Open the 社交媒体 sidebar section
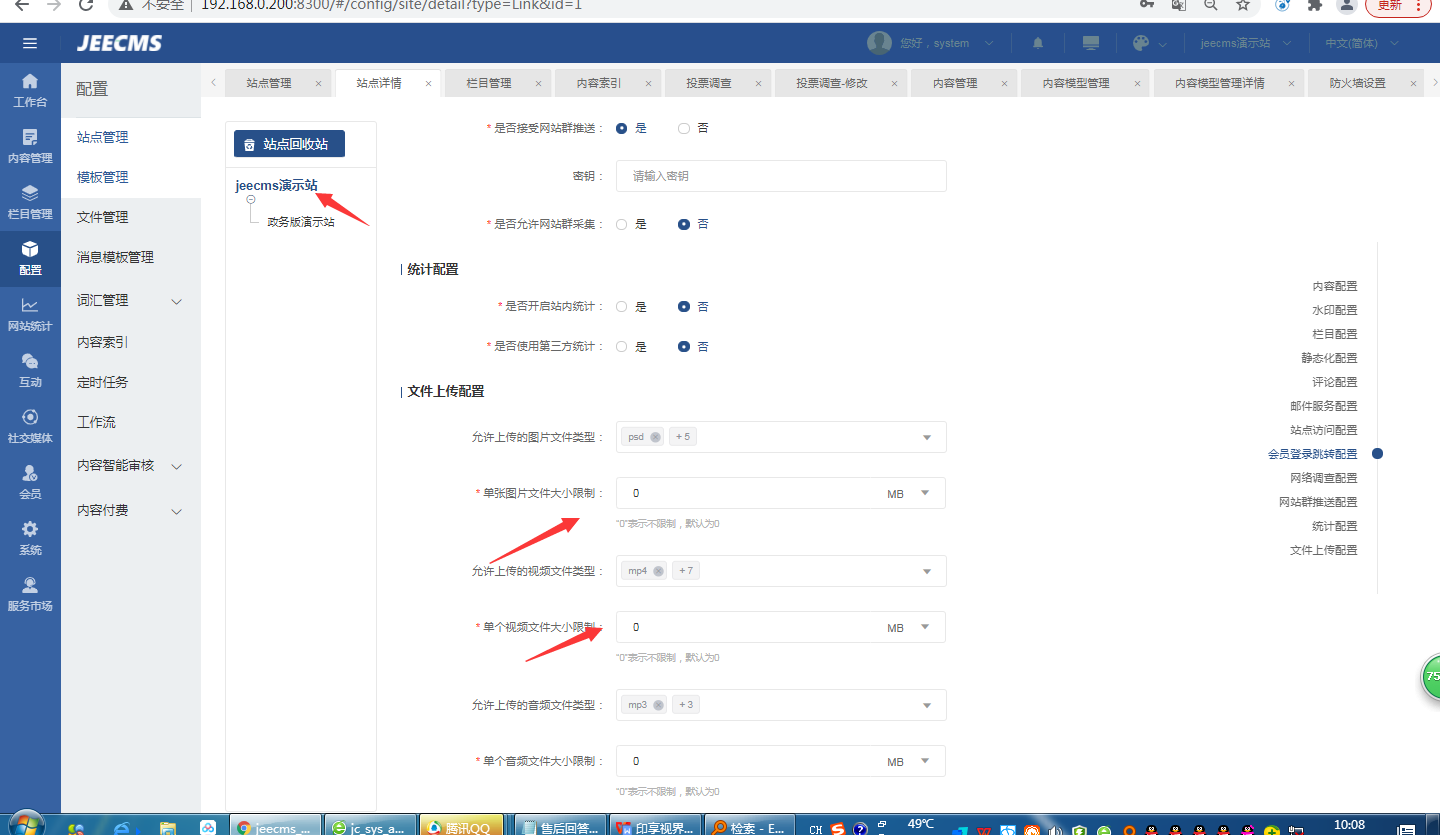 coord(30,425)
